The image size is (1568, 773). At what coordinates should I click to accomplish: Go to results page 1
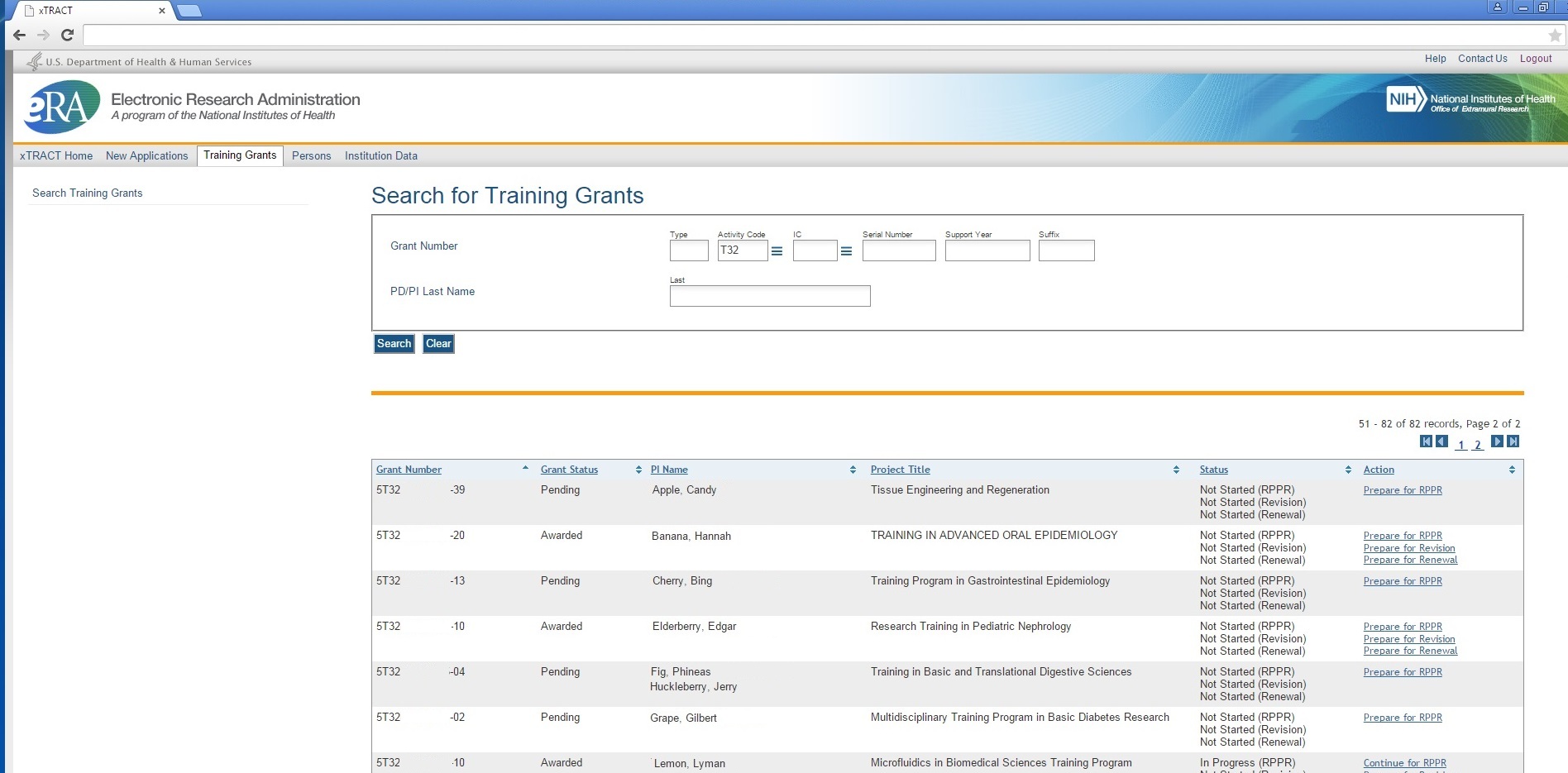(1461, 445)
